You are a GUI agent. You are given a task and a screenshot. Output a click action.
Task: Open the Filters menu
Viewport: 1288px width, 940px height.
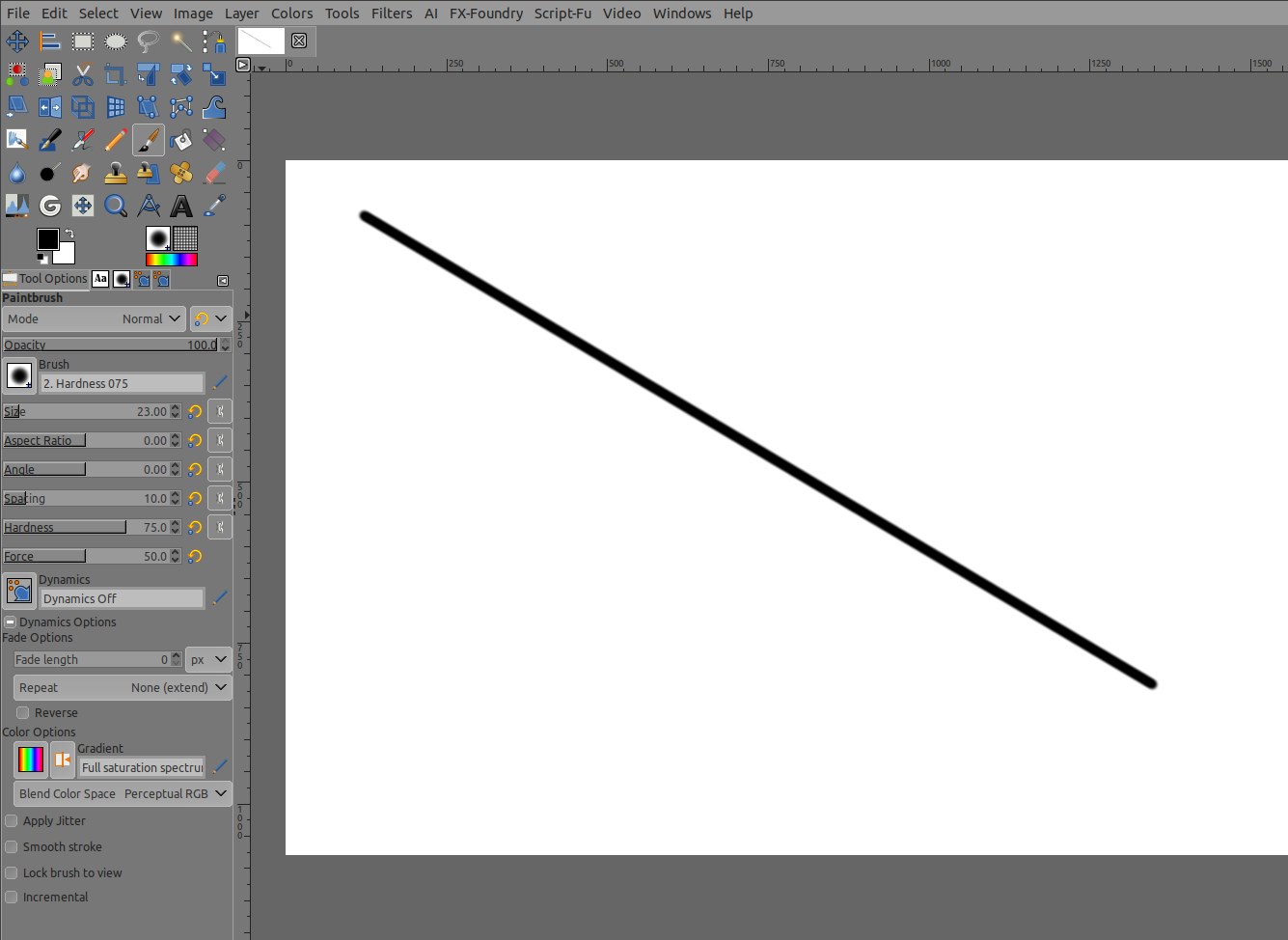[392, 14]
